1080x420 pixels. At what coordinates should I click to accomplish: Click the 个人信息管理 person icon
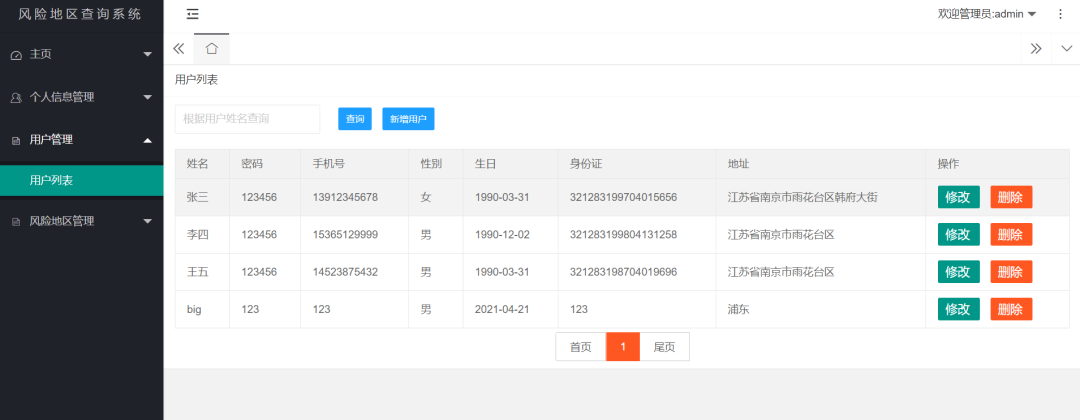coord(17,98)
